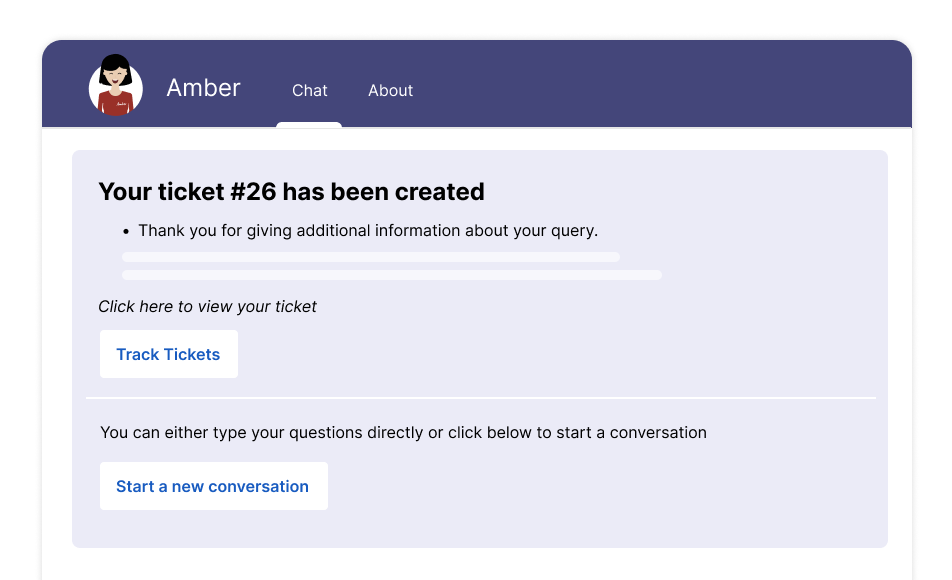Click the Track Tickets button

point(169,354)
